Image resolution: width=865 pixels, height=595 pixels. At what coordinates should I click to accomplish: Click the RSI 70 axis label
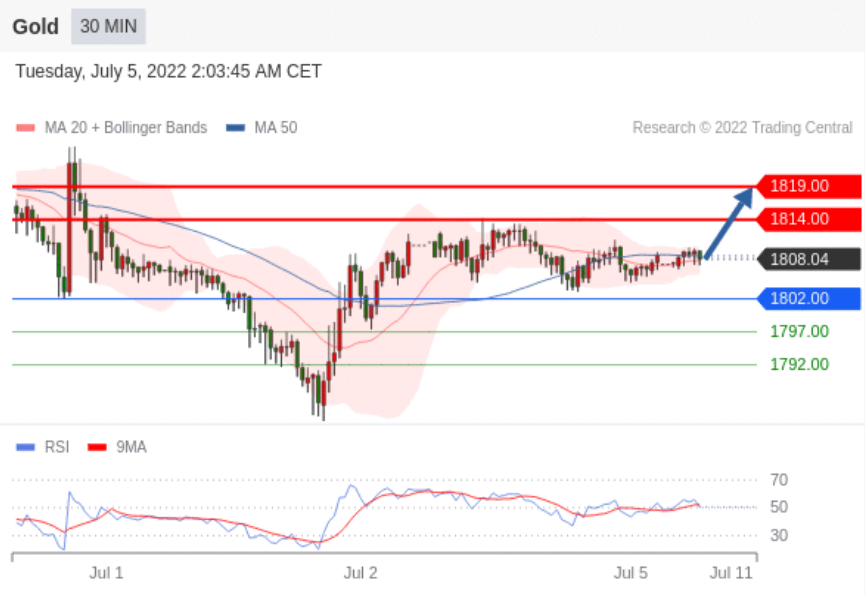pyautogui.click(x=779, y=480)
